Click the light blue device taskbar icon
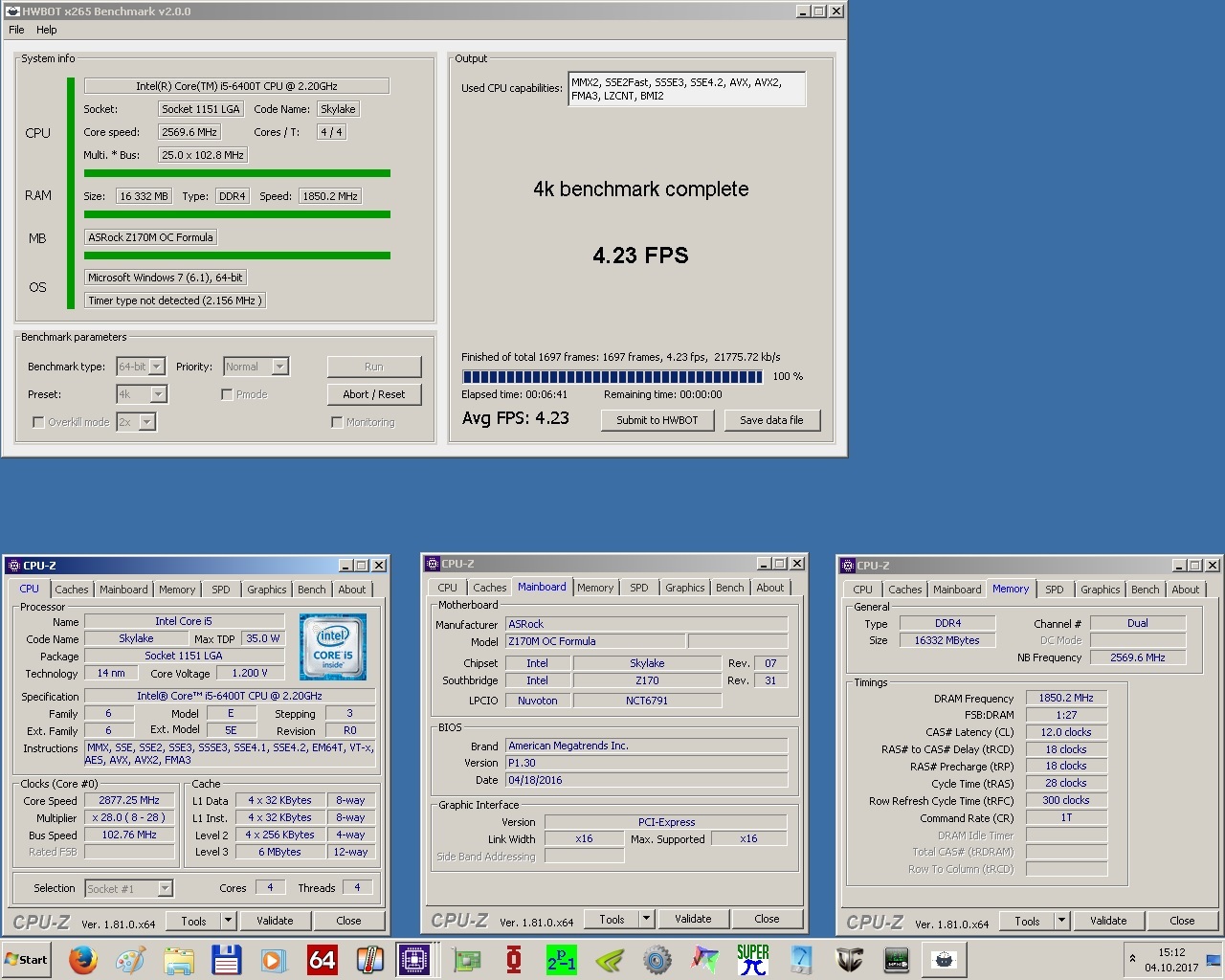The height and width of the screenshot is (980, 1225). click(801, 960)
